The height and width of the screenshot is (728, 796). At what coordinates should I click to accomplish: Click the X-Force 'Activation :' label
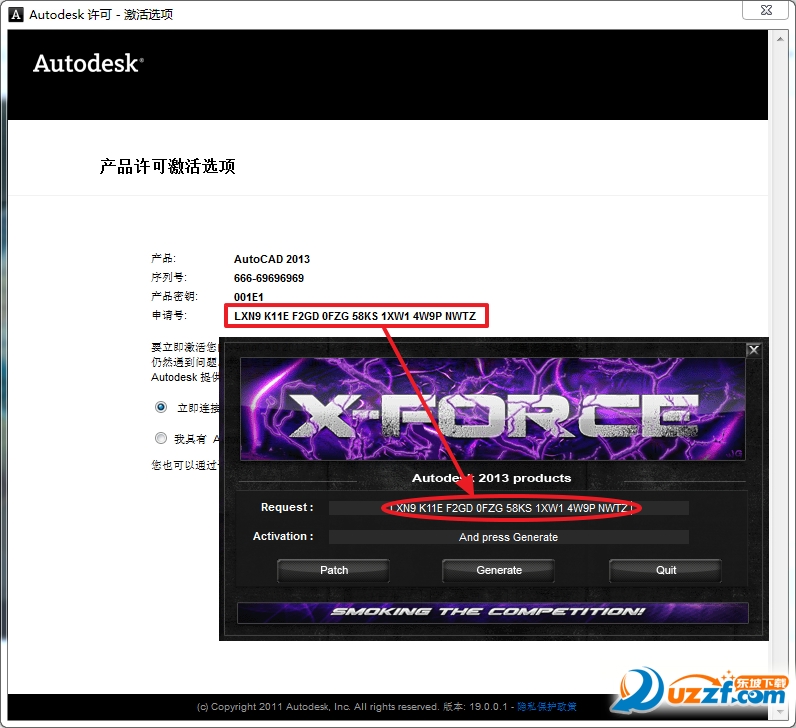[283, 536]
